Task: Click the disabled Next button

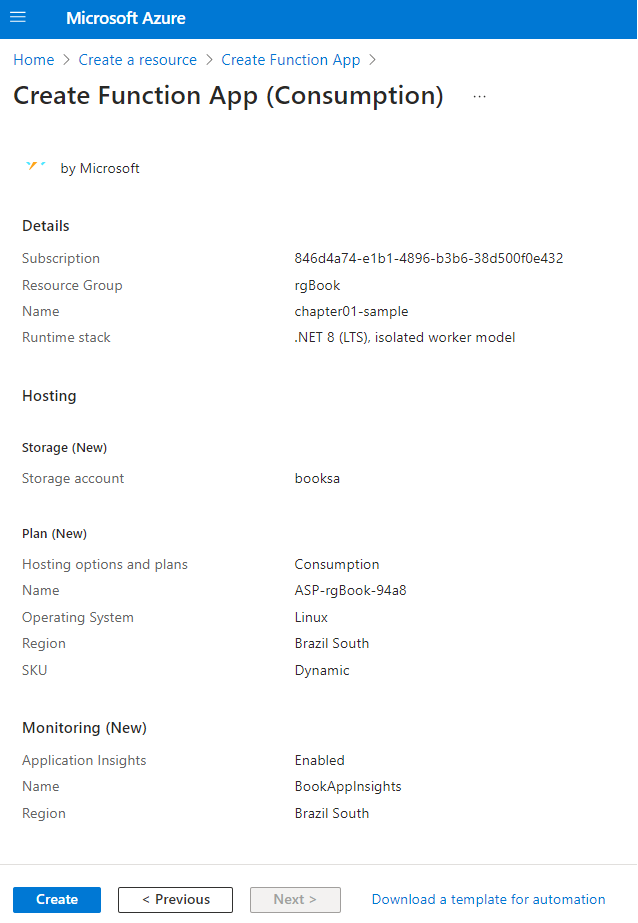Action: pyautogui.click(x=295, y=899)
